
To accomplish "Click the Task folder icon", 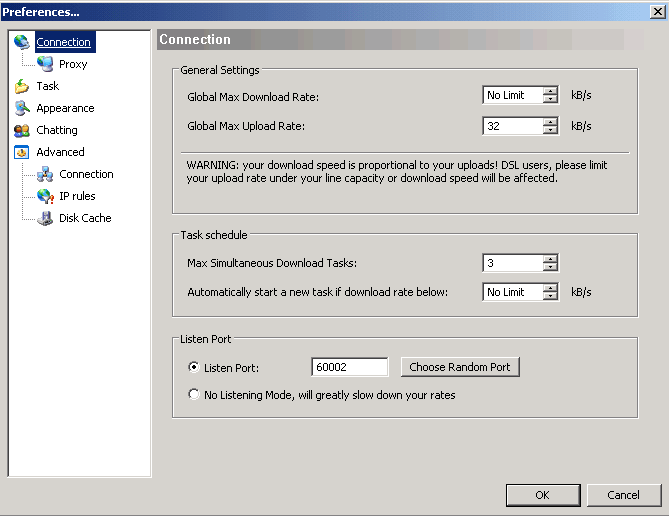I will pos(21,86).
